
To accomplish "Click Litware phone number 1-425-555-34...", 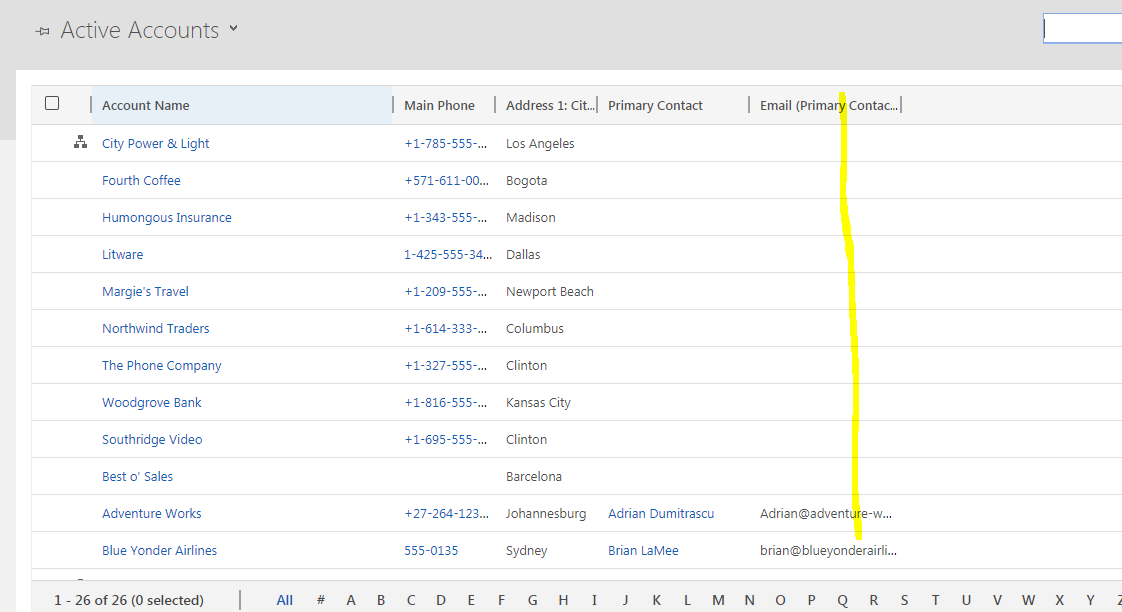I will tap(448, 254).
